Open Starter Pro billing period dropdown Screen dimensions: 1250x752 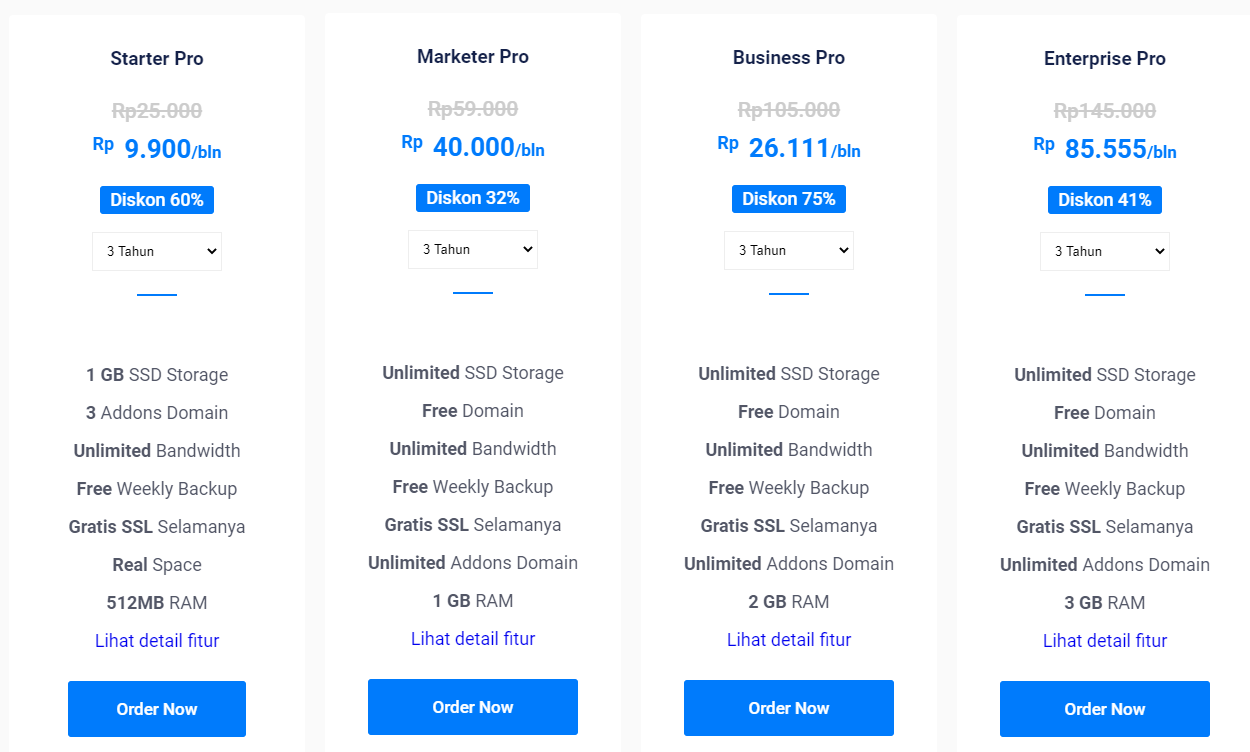click(157, 251)
